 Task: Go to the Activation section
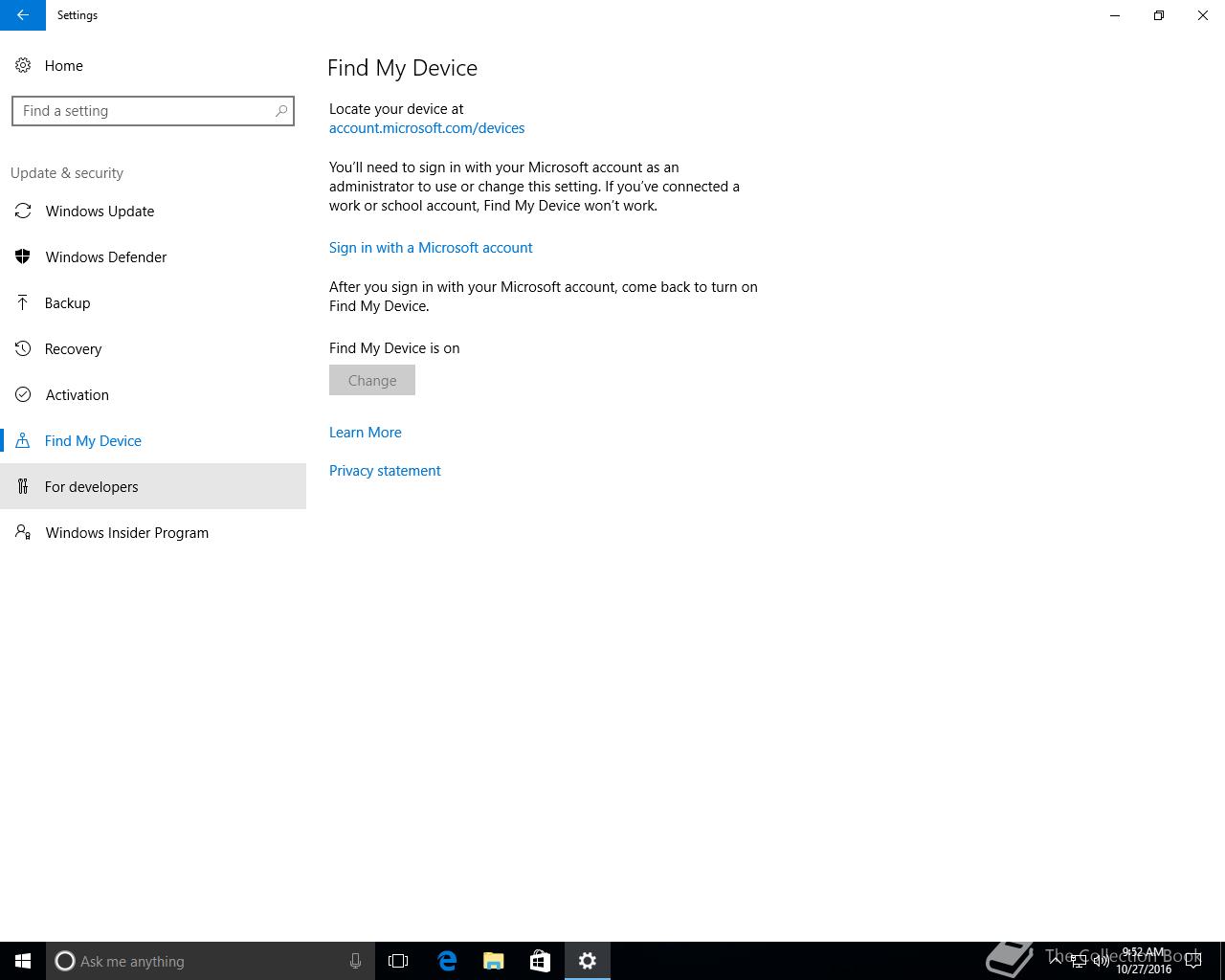tap(153, 395)
